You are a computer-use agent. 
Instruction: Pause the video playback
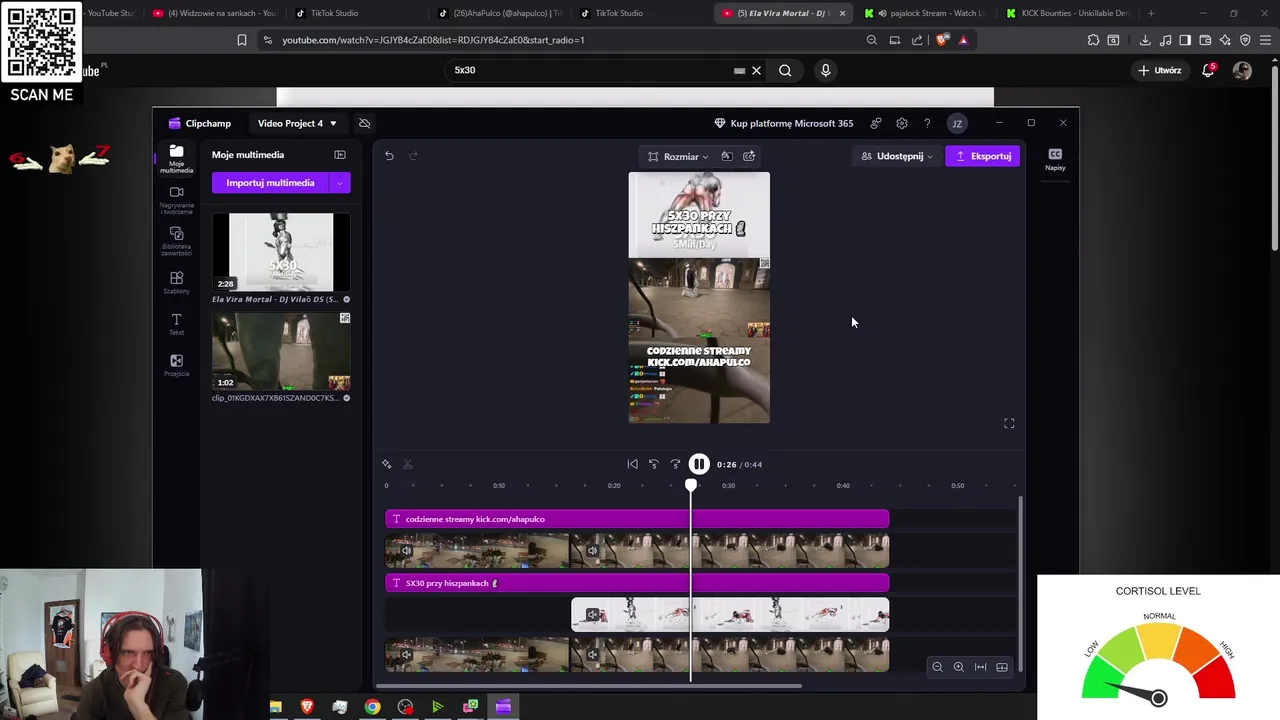click(x=699, y=464)
